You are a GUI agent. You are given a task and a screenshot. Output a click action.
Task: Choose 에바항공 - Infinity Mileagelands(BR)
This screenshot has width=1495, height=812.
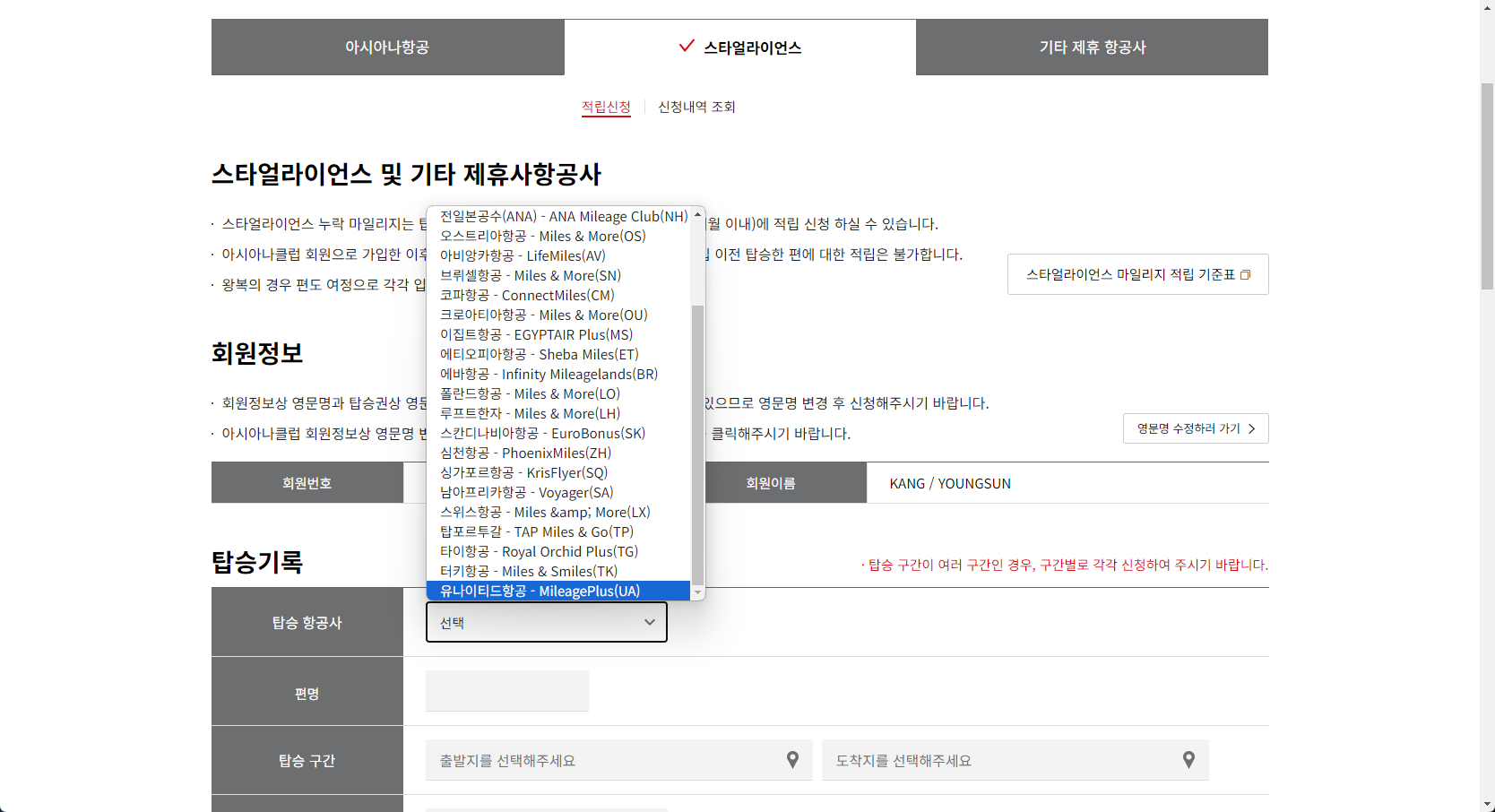558,374
